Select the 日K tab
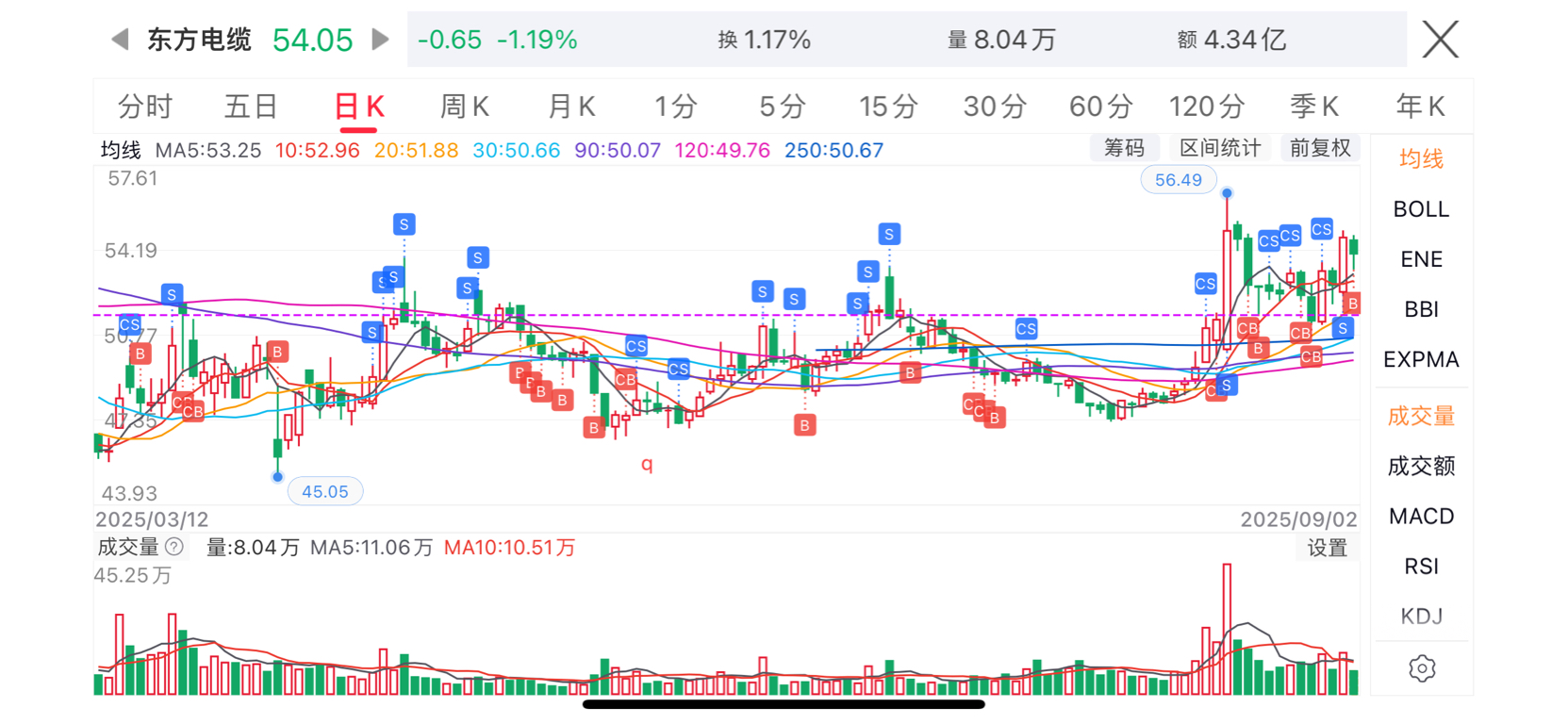 point(359,107)
